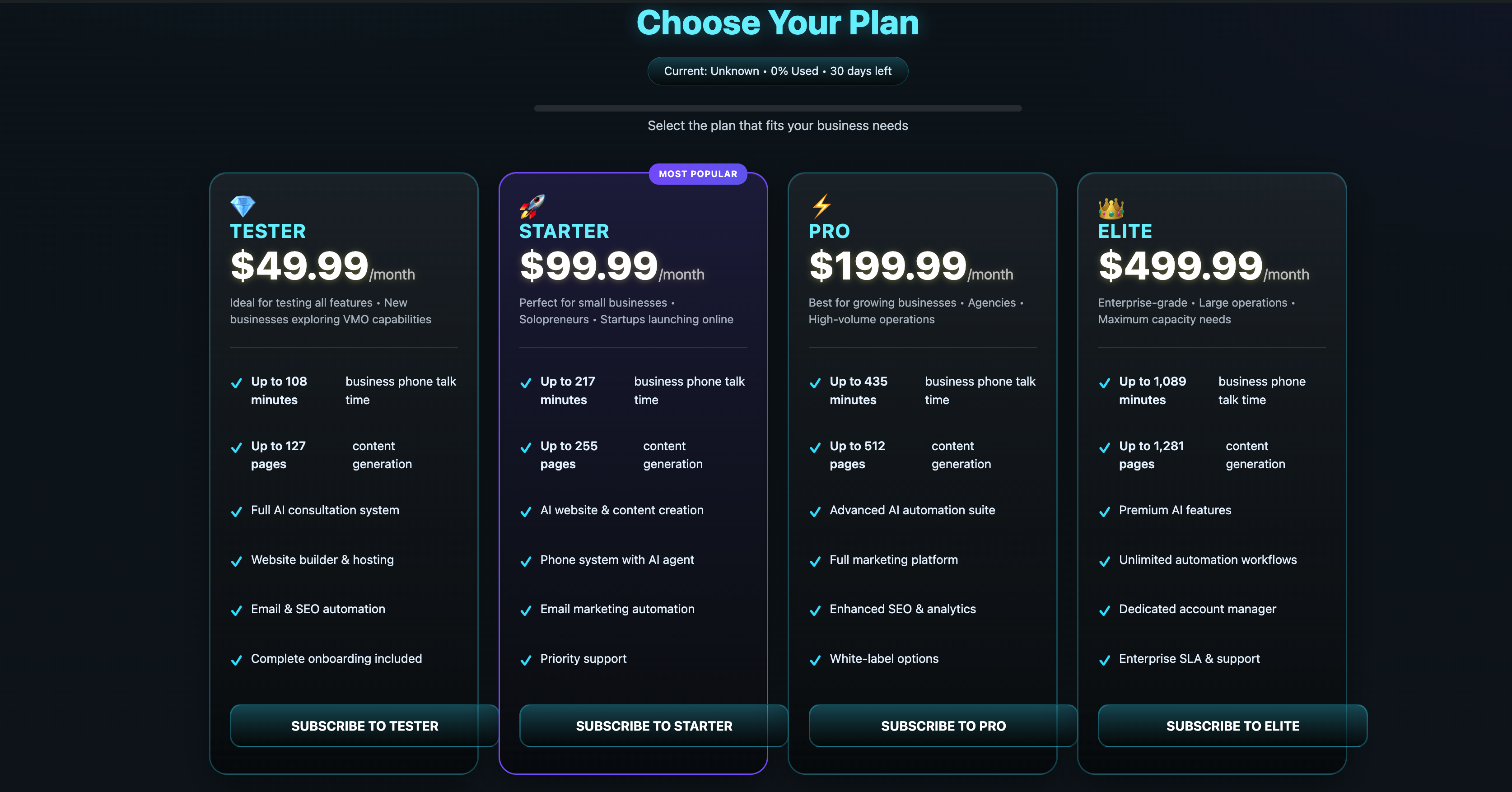
Task: Click the checkmark beside Full AI consultation system
Action: pos(237,512)
